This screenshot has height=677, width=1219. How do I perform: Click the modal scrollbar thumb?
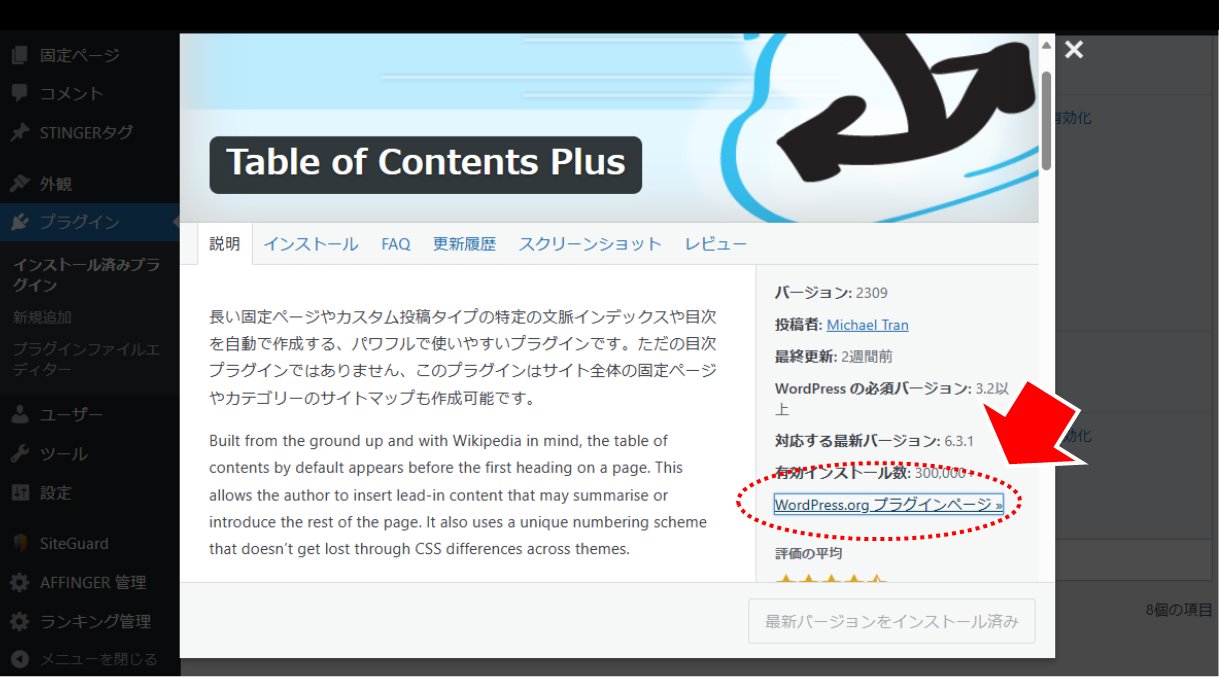pyautogui.click(x=1047, y=120)
